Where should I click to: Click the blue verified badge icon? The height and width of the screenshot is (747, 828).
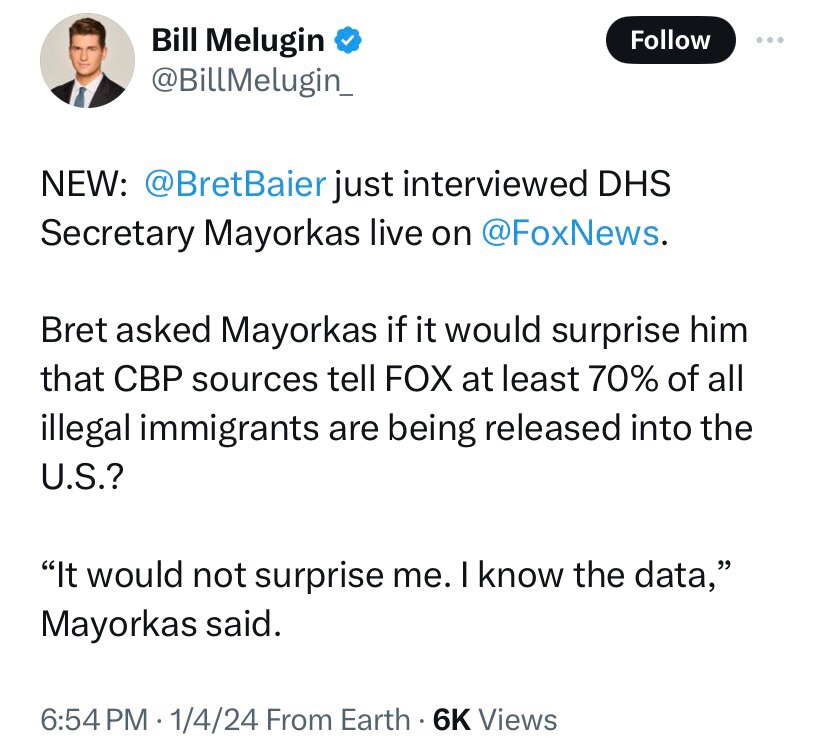pos(347,40)
